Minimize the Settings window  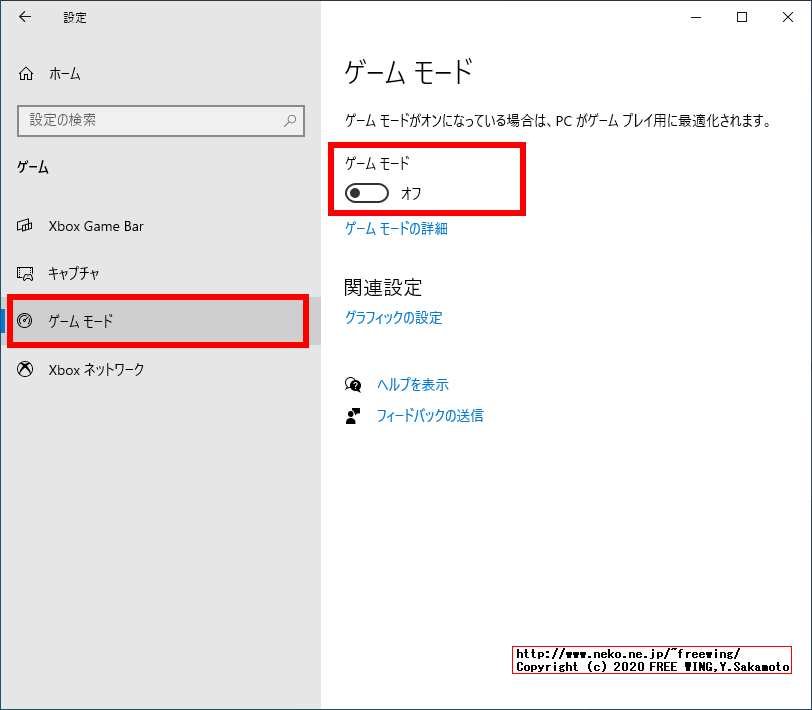tap(696, 17)
